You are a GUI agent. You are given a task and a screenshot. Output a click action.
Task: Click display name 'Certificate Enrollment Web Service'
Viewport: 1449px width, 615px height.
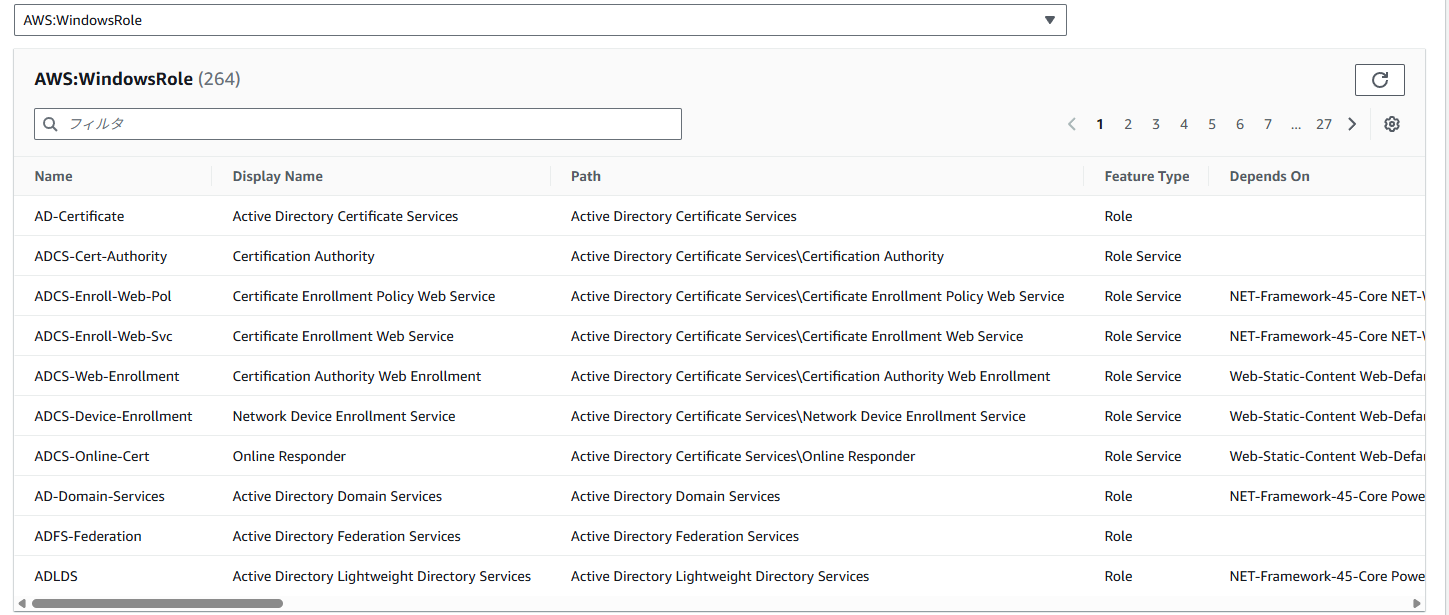(343, 336)
